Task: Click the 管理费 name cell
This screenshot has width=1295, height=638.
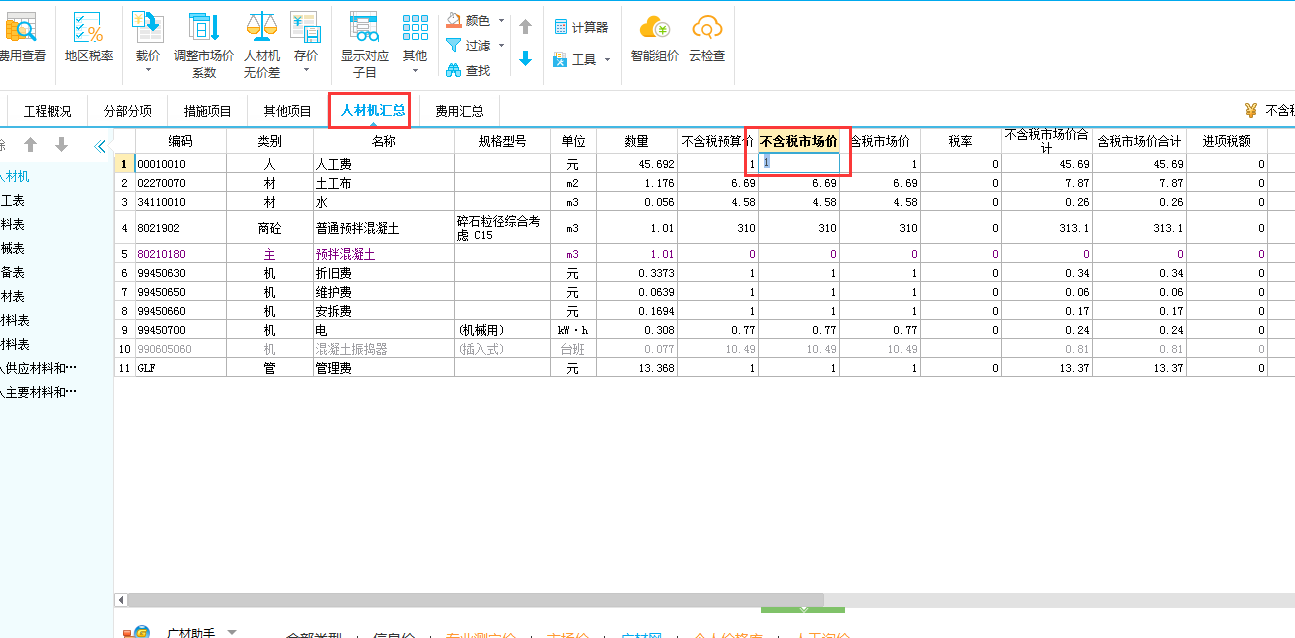Action: (x=384, y=369)
